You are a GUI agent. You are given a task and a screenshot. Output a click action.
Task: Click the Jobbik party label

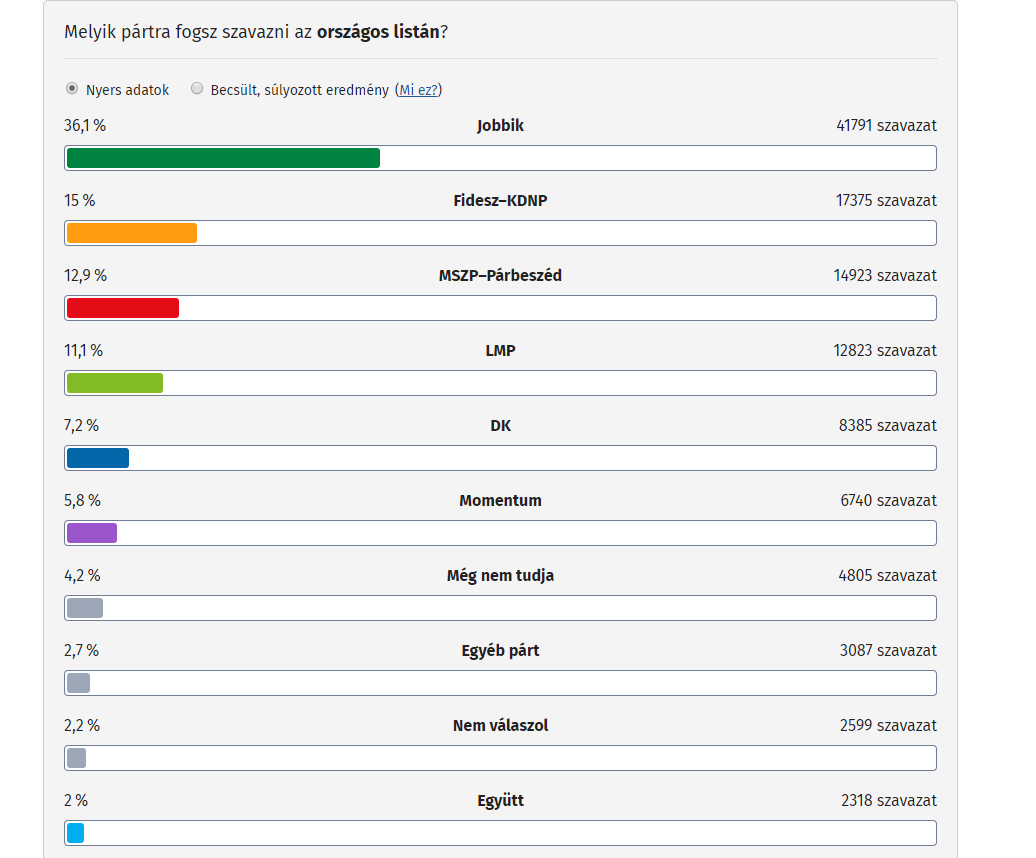point(500,125)
